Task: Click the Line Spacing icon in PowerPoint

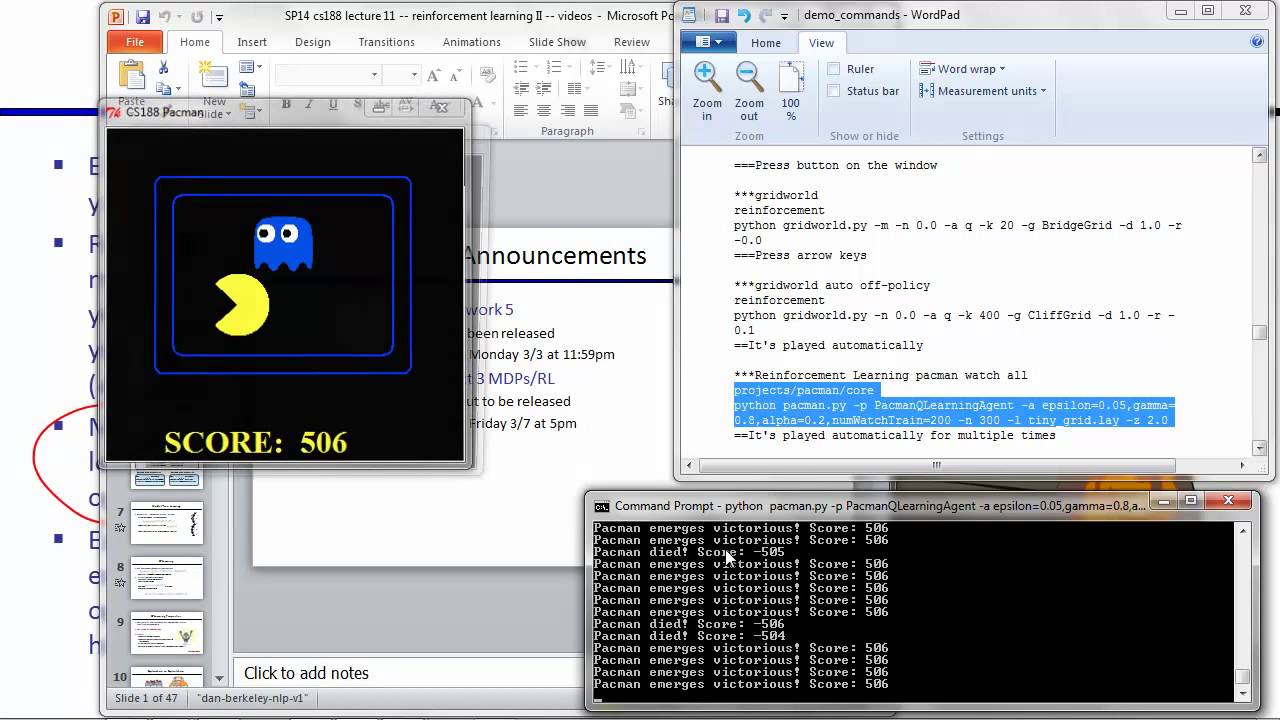Action: coord(599,67)
